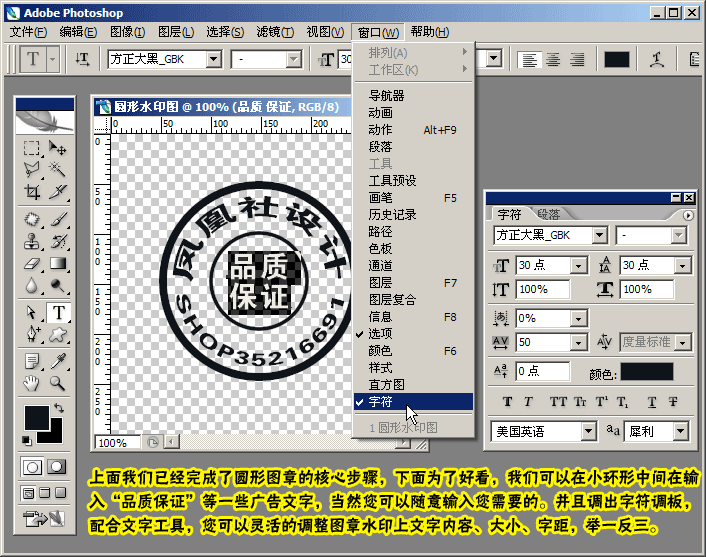The height and width of the screenshot is (557, 706).
Task: Choose 图层 in the window menu
Action: coord(413,283)
